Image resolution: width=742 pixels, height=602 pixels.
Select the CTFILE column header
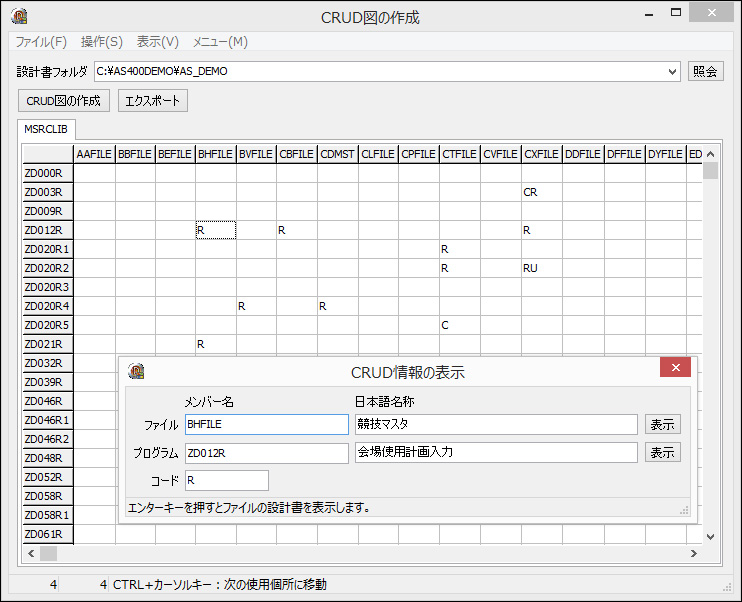[x=459, y=154]
